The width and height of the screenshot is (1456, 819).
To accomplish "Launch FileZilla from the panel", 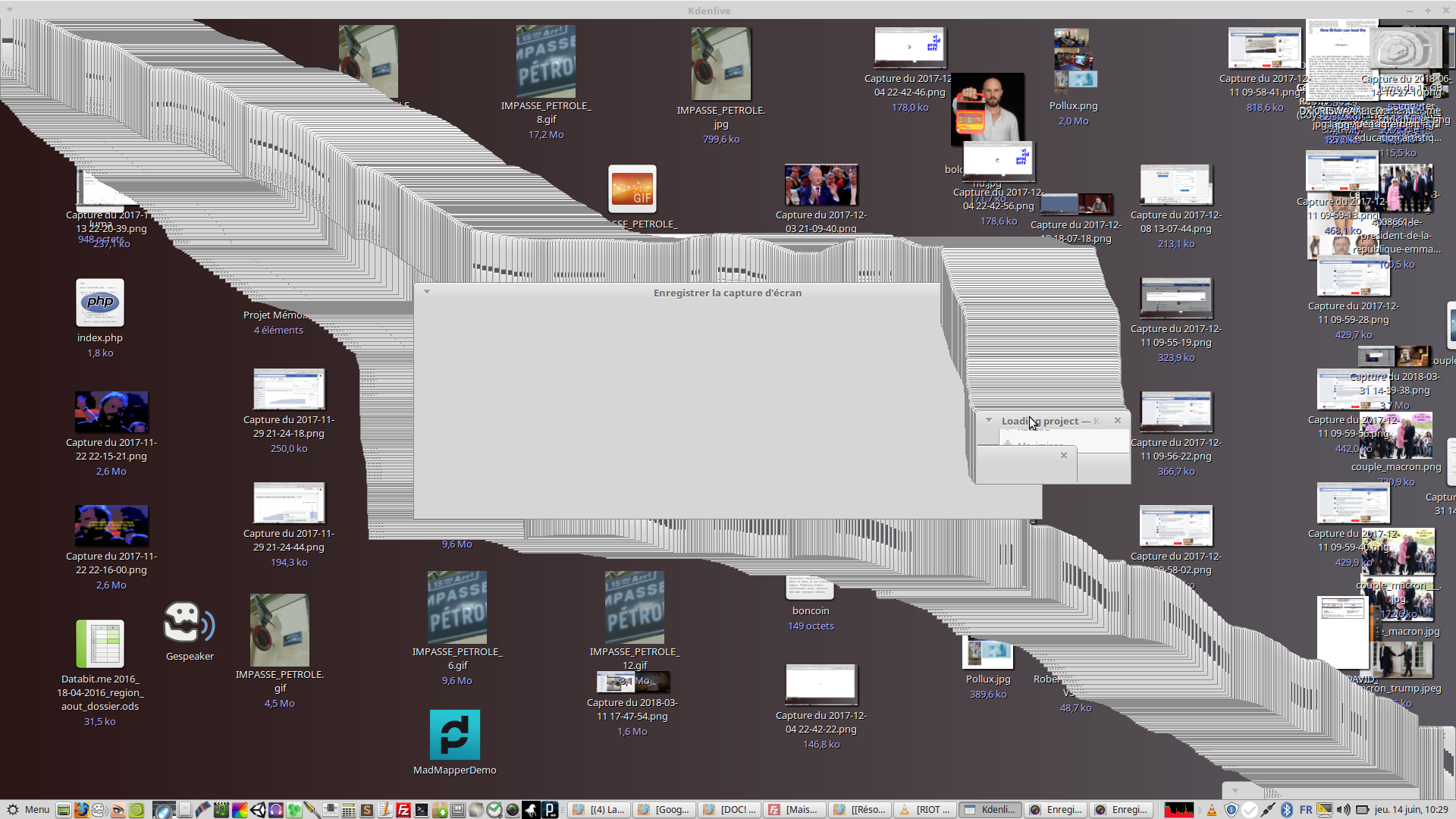I will pyautogui.click(x=403, y=810).
